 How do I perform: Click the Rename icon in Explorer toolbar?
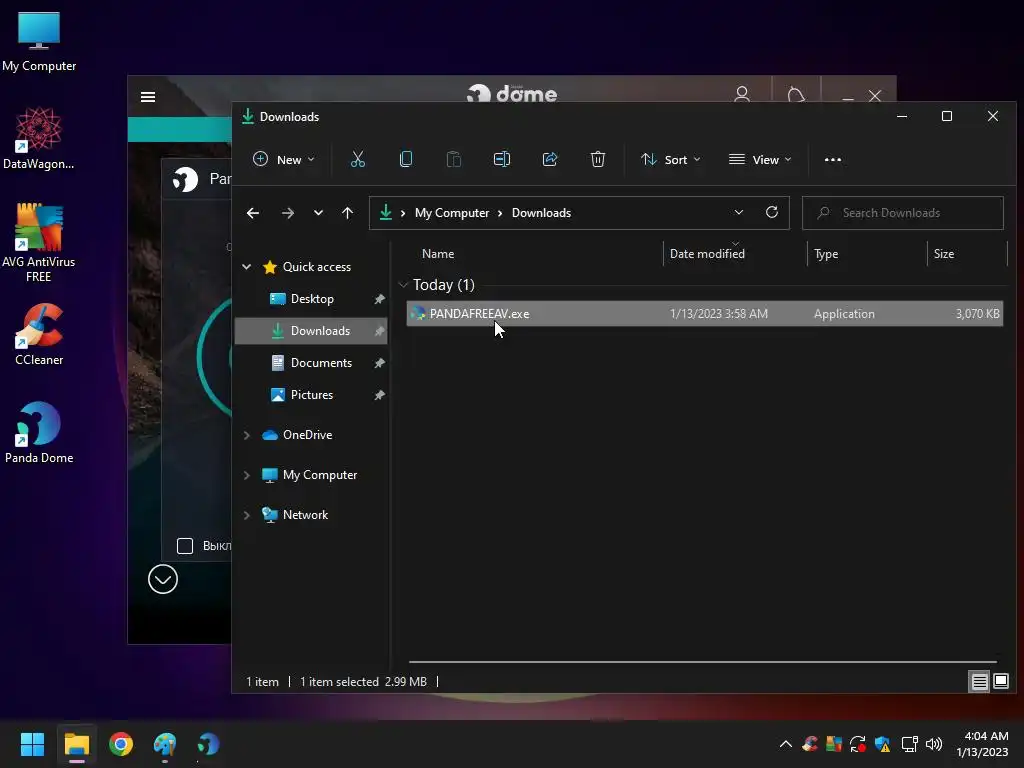502,159
